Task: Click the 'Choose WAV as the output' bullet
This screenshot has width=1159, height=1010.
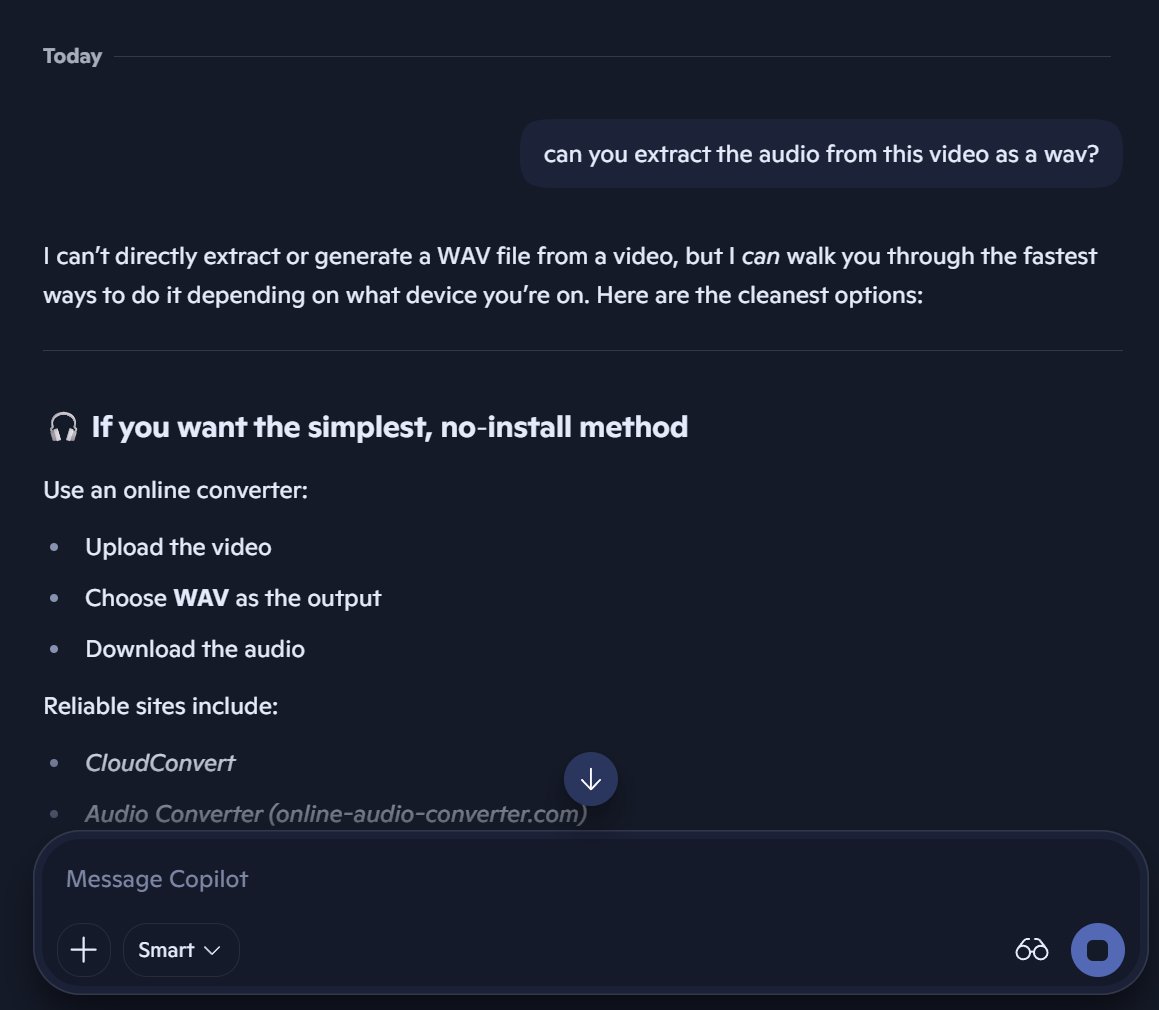Action: 233,598
